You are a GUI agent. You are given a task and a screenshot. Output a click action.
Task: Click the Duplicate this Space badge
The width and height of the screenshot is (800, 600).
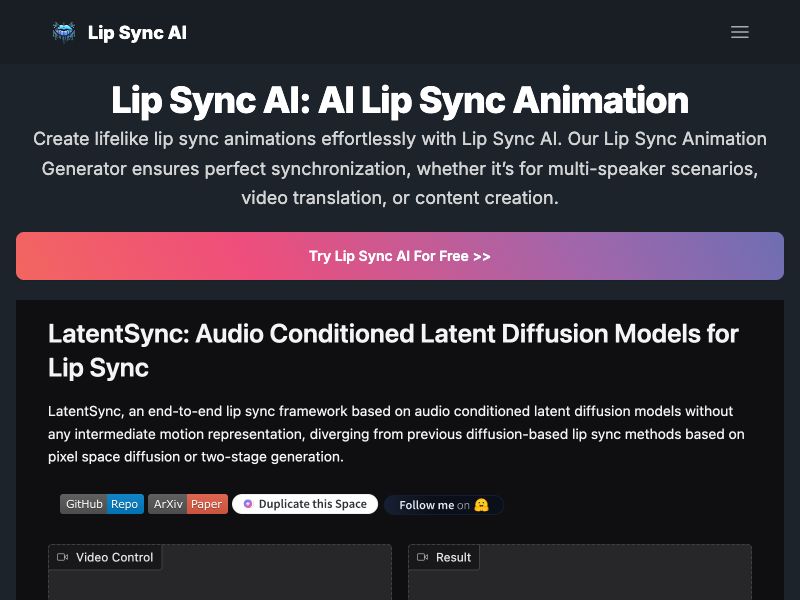tap(305, 504)
